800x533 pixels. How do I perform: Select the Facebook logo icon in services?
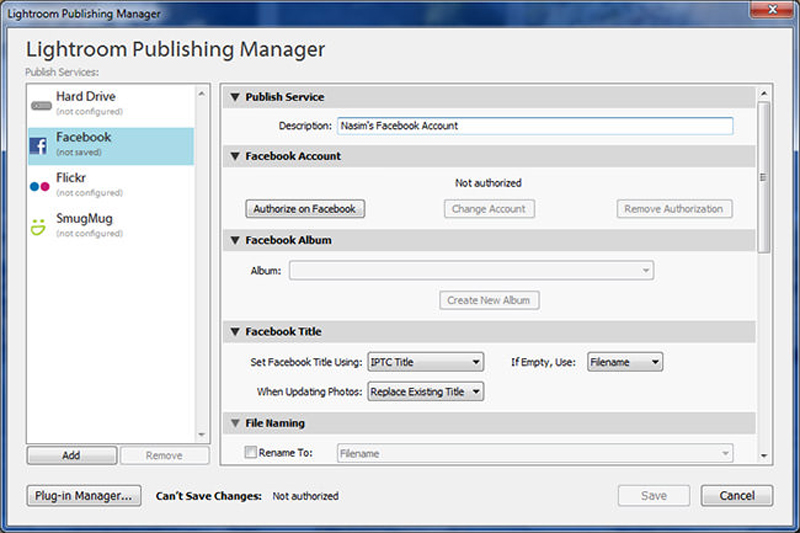point(40,144)
